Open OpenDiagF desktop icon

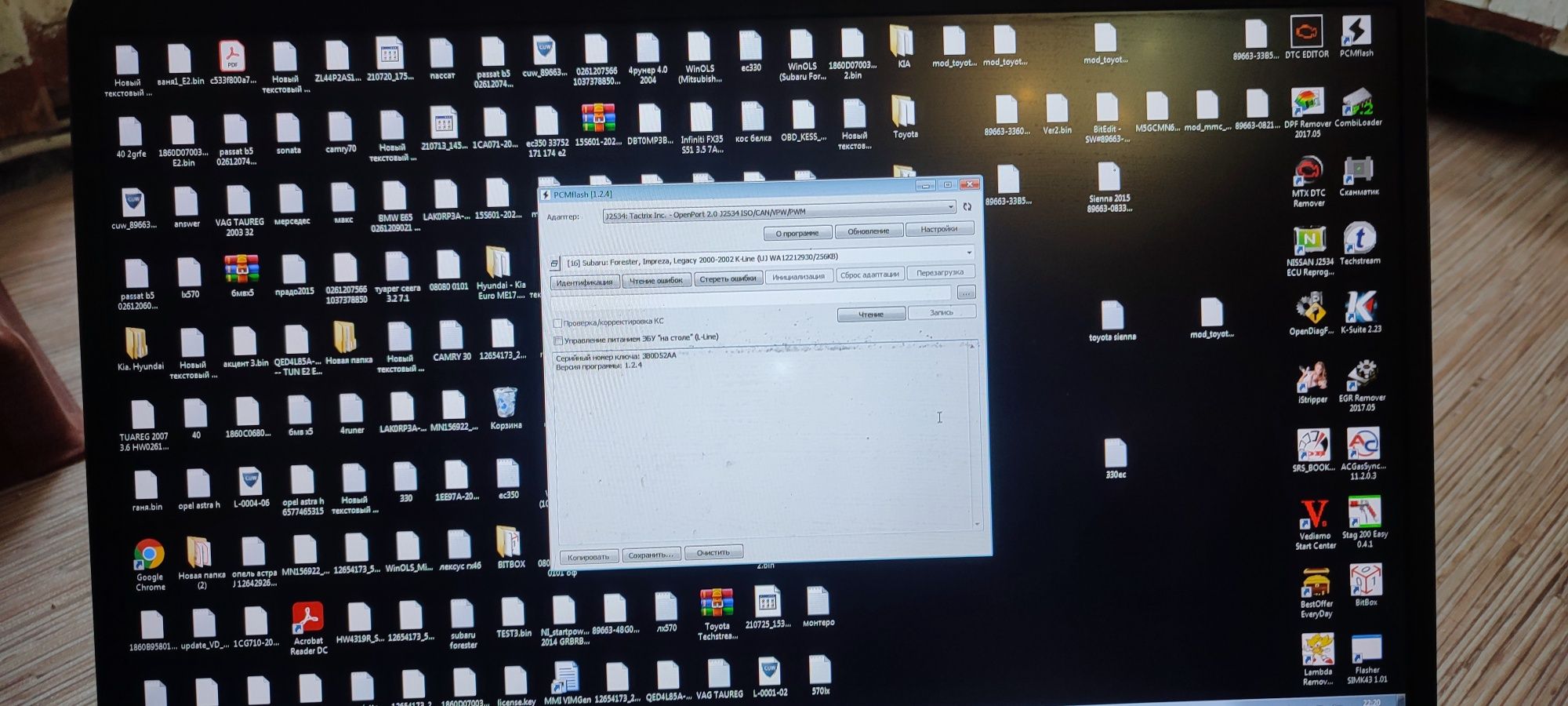(1312, 315)
